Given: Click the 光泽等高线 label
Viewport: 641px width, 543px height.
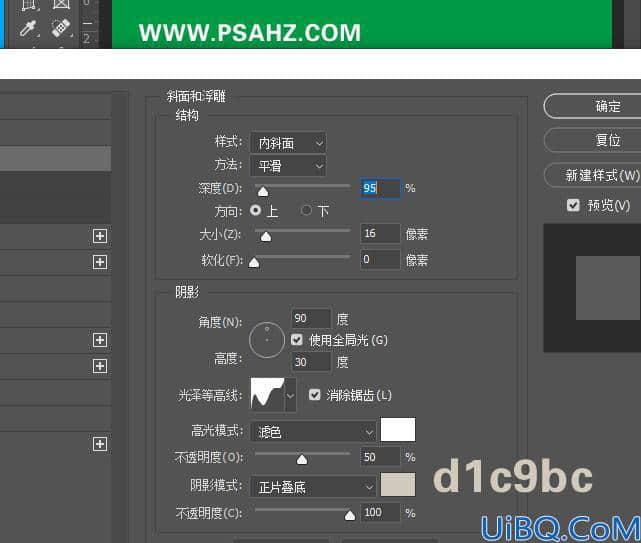Looking at the screenshot, I should [x=210, y=395].
